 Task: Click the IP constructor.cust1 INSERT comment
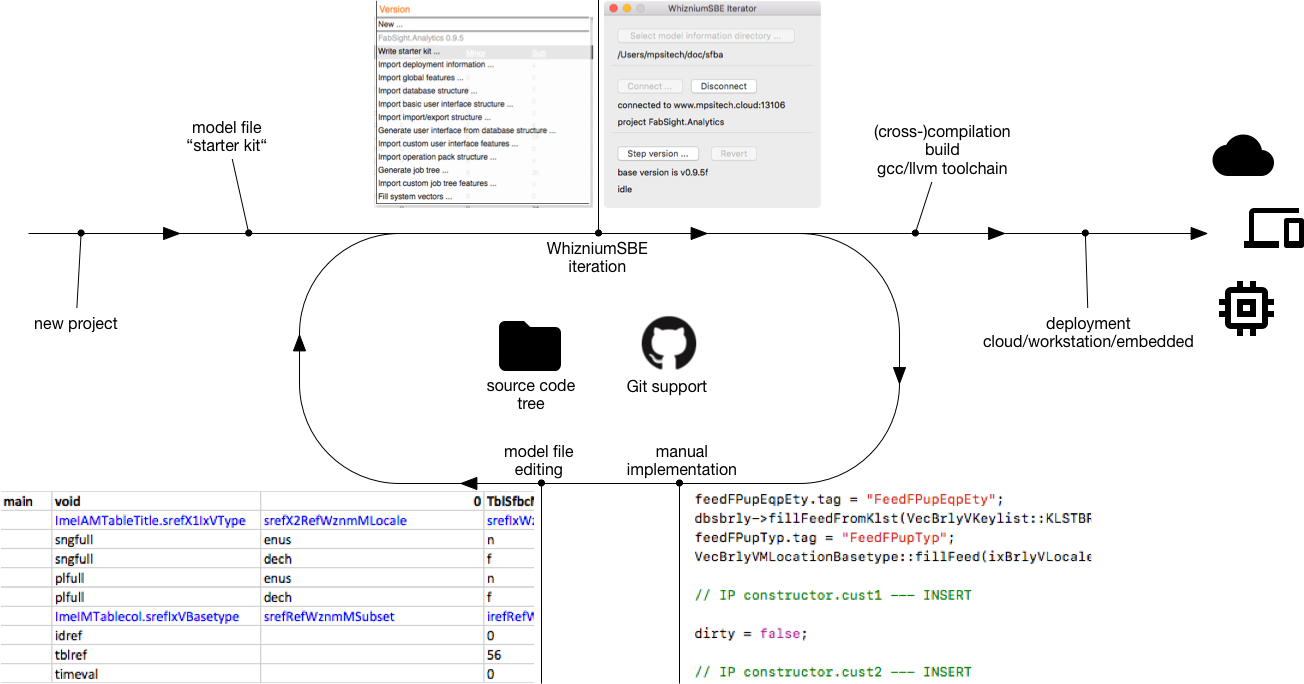[x=833, y=595]
